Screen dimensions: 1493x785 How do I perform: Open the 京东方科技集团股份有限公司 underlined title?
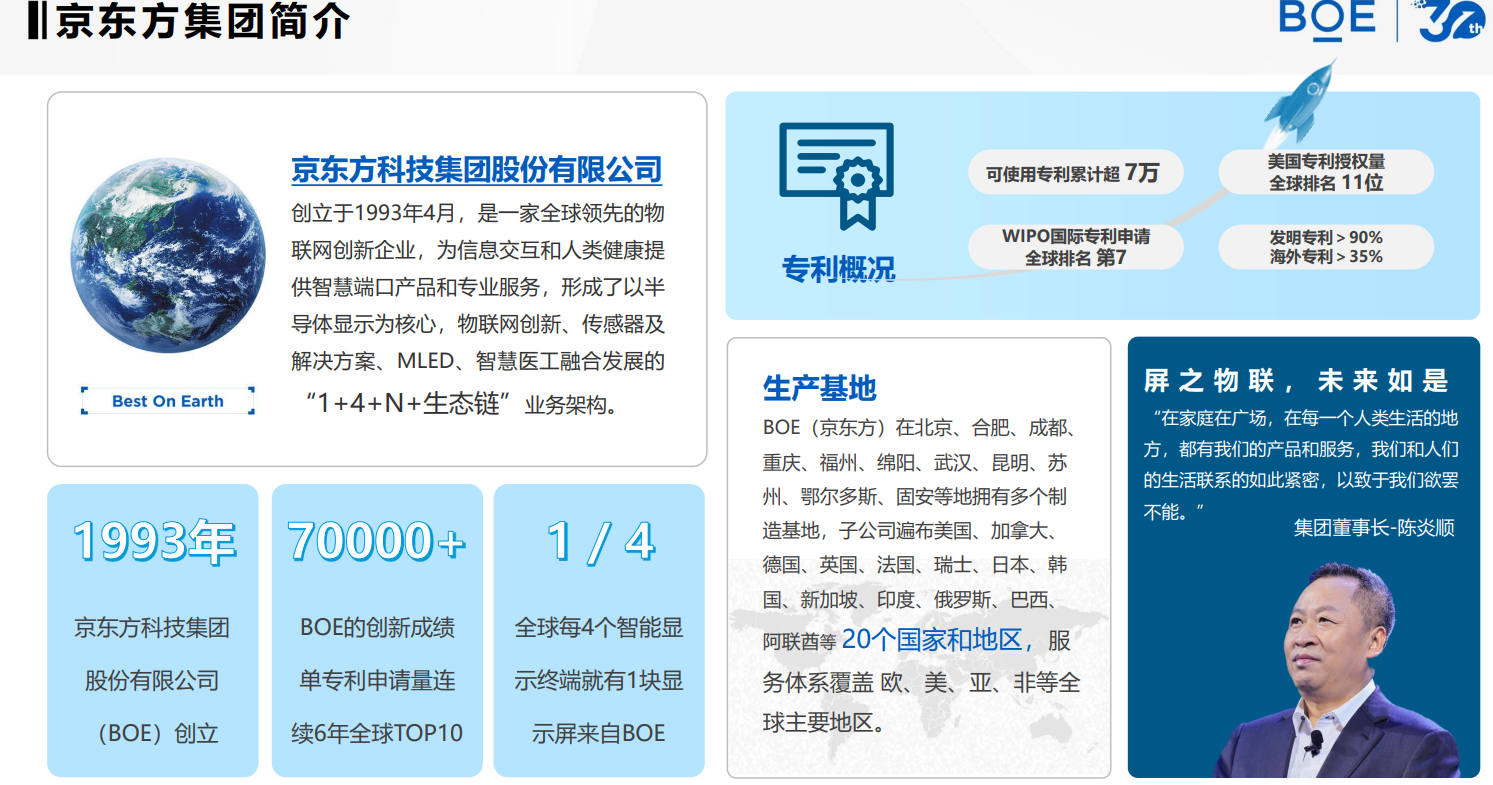tap(476, 169)
